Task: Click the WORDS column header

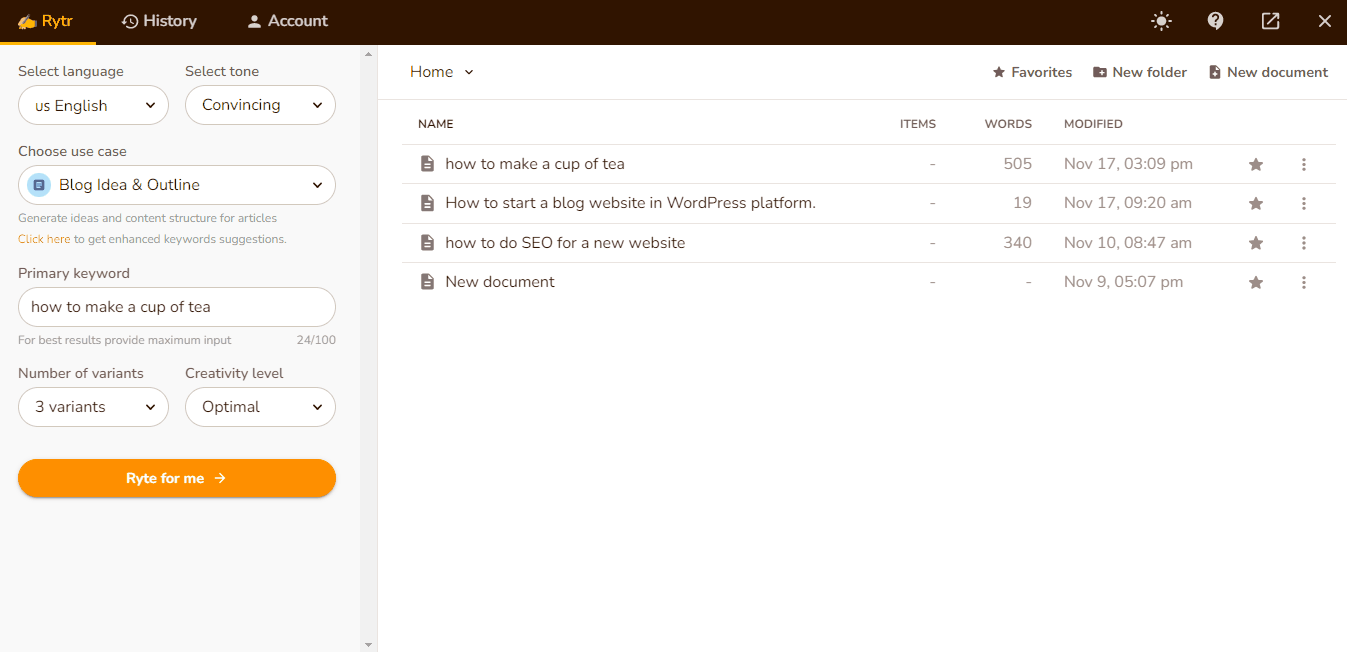Action: pos(1008,124)
